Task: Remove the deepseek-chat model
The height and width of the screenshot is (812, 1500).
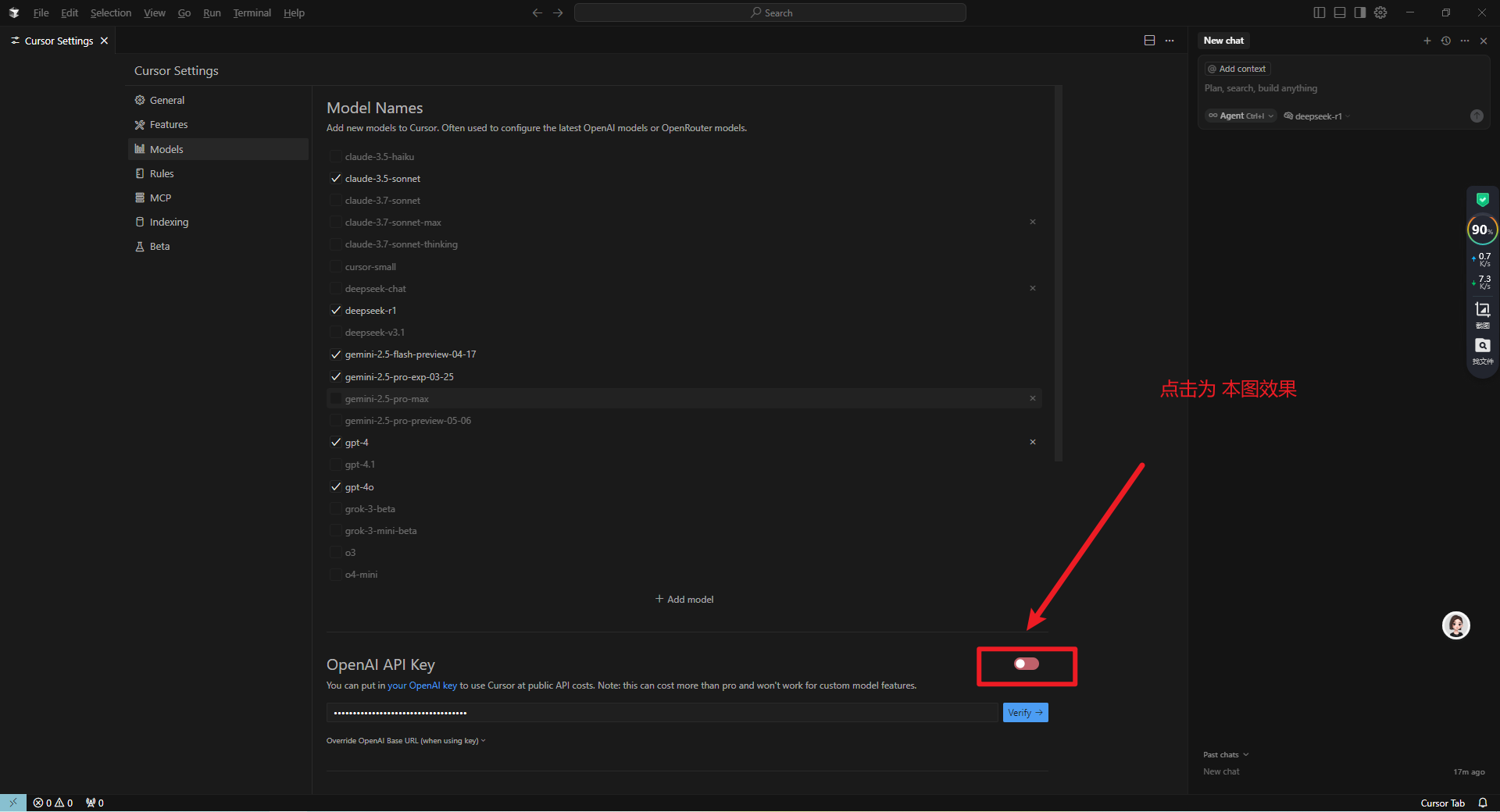Action: (x=1033, y=288)
